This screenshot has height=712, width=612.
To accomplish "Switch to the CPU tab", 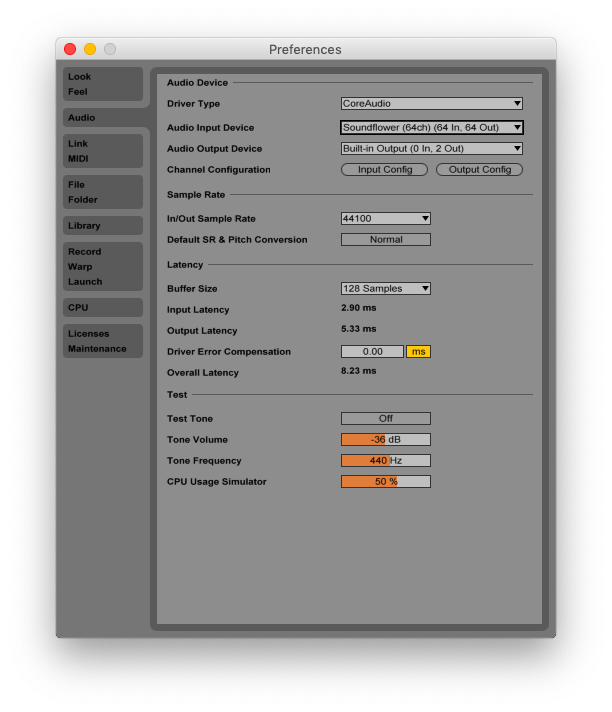I will [103, 307].
